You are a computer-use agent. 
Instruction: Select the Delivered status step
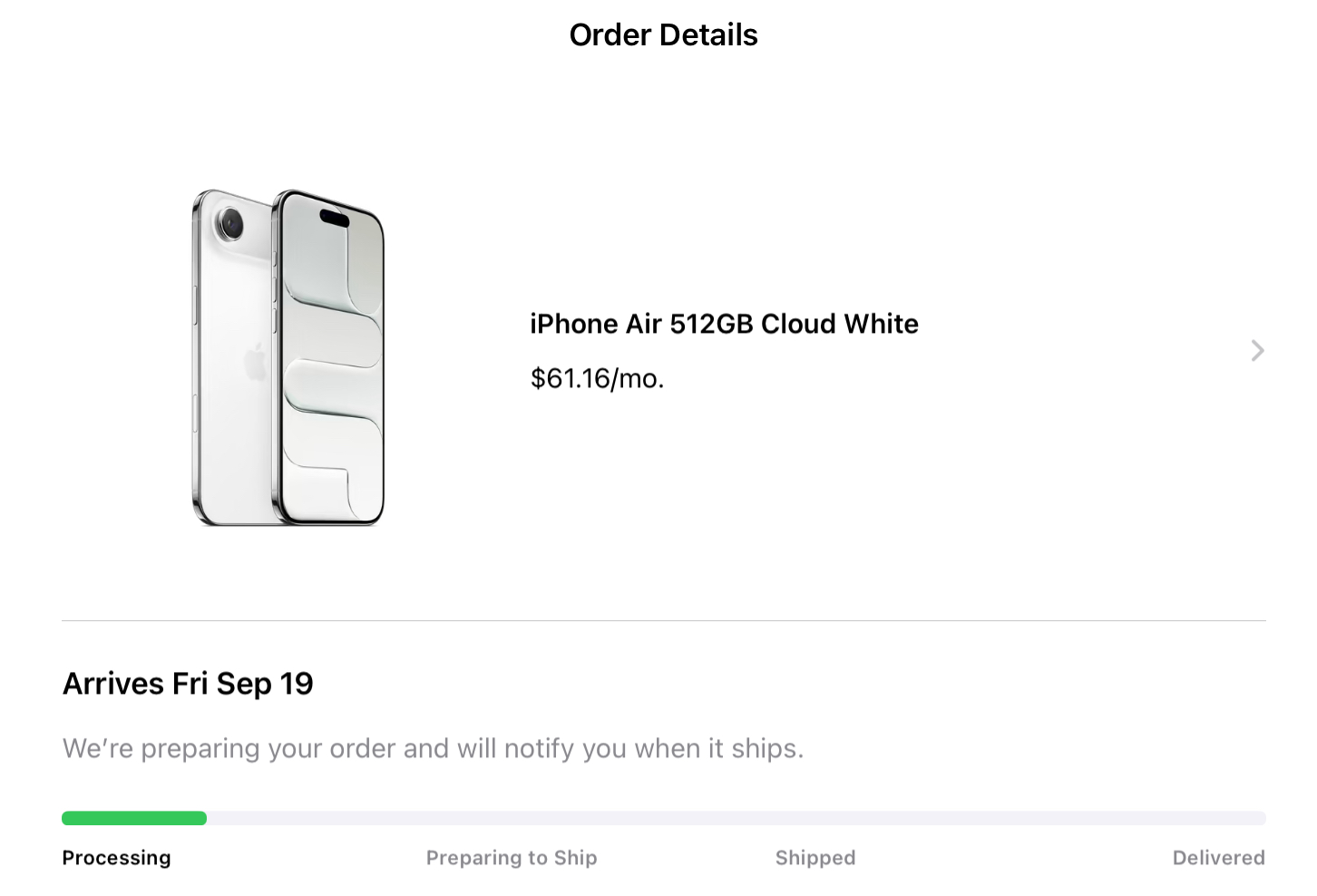tap(1218, 858)
